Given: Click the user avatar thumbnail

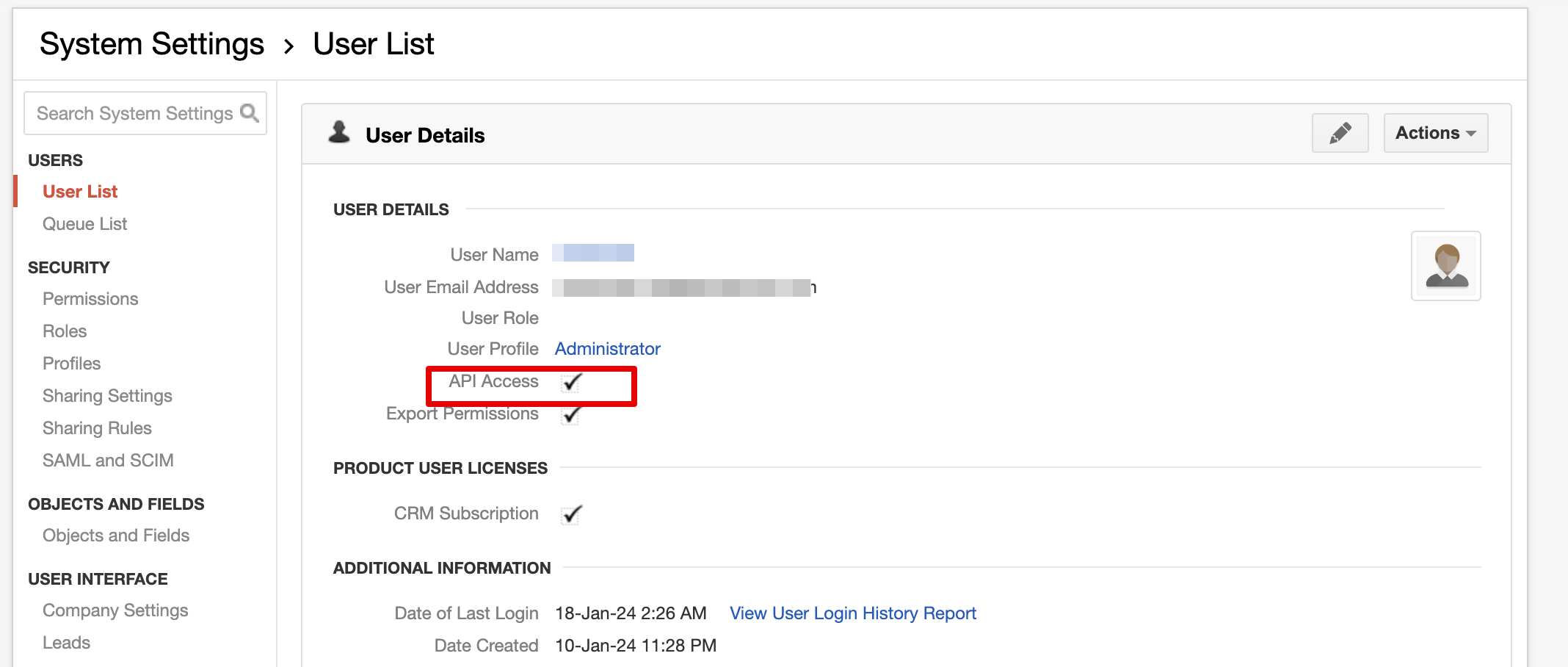Looking at the screenshot, I should [1445, 266].
